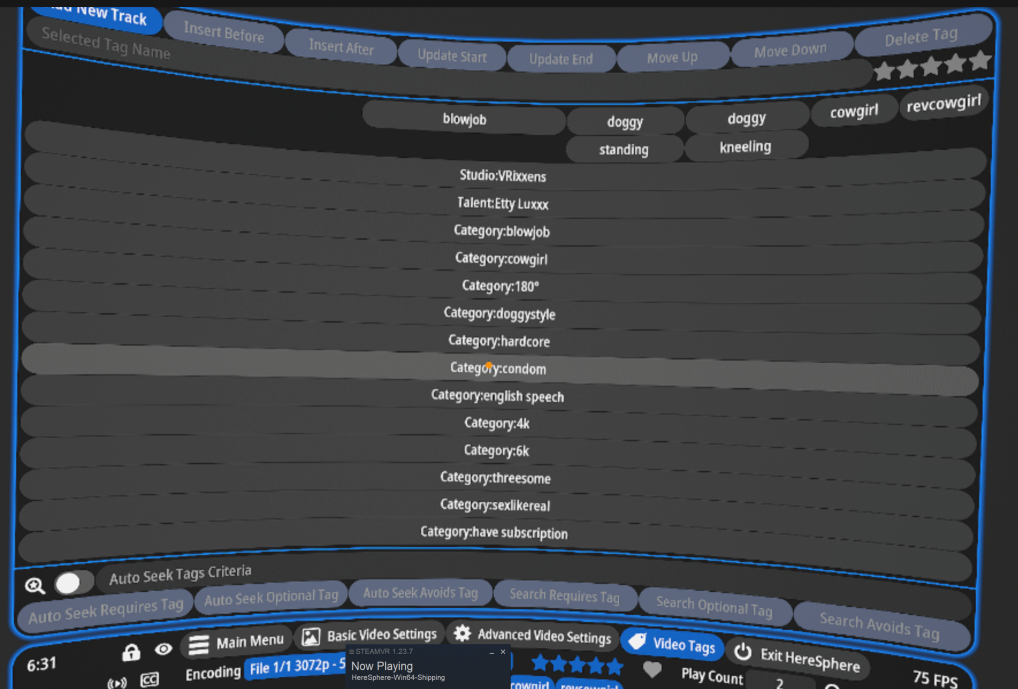The image size is (1018, 689).
Task: Select Category:180° tag row
Action: tap(501, 286)
